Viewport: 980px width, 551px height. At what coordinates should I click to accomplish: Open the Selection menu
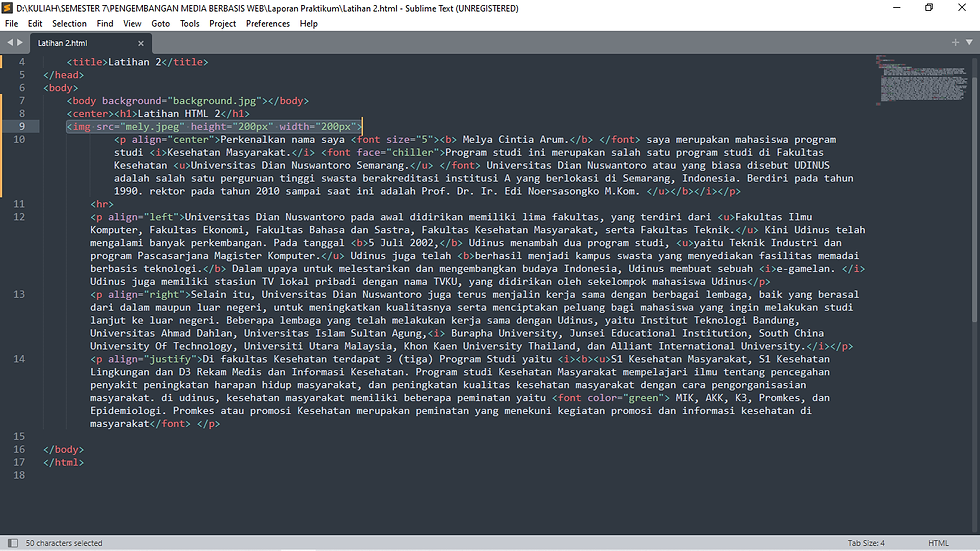(69, 24)
